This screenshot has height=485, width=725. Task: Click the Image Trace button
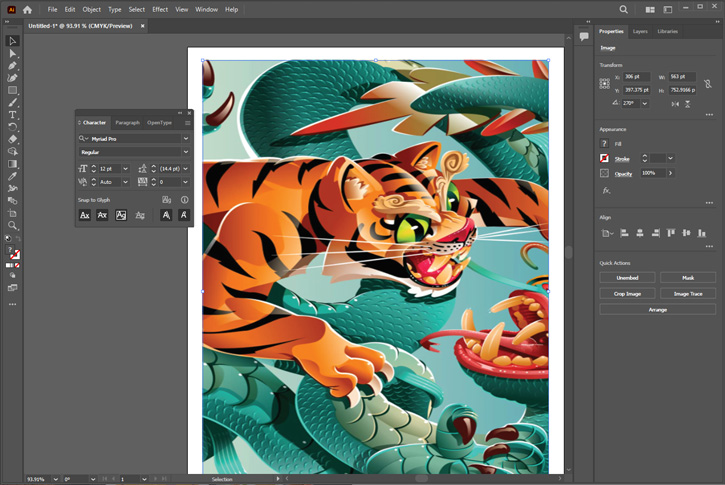point(688,294)
